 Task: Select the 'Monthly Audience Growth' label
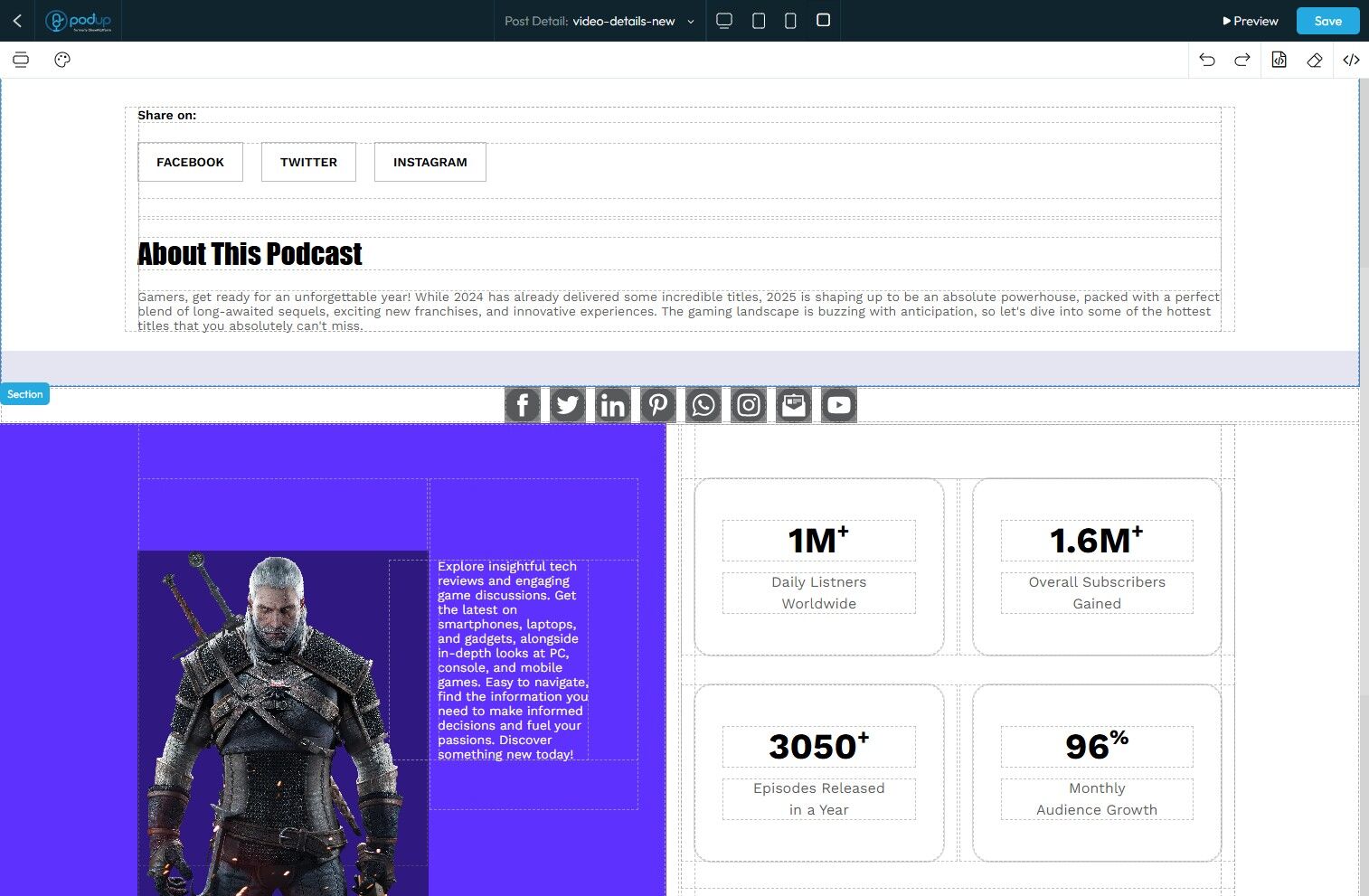click(1097, 799)
